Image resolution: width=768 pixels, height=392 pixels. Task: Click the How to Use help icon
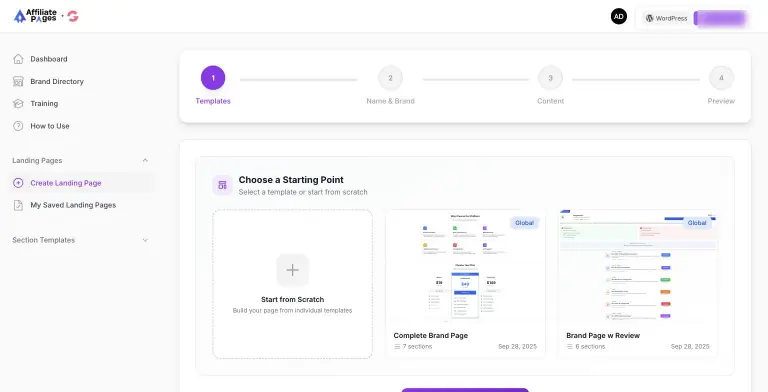(18, 126)
